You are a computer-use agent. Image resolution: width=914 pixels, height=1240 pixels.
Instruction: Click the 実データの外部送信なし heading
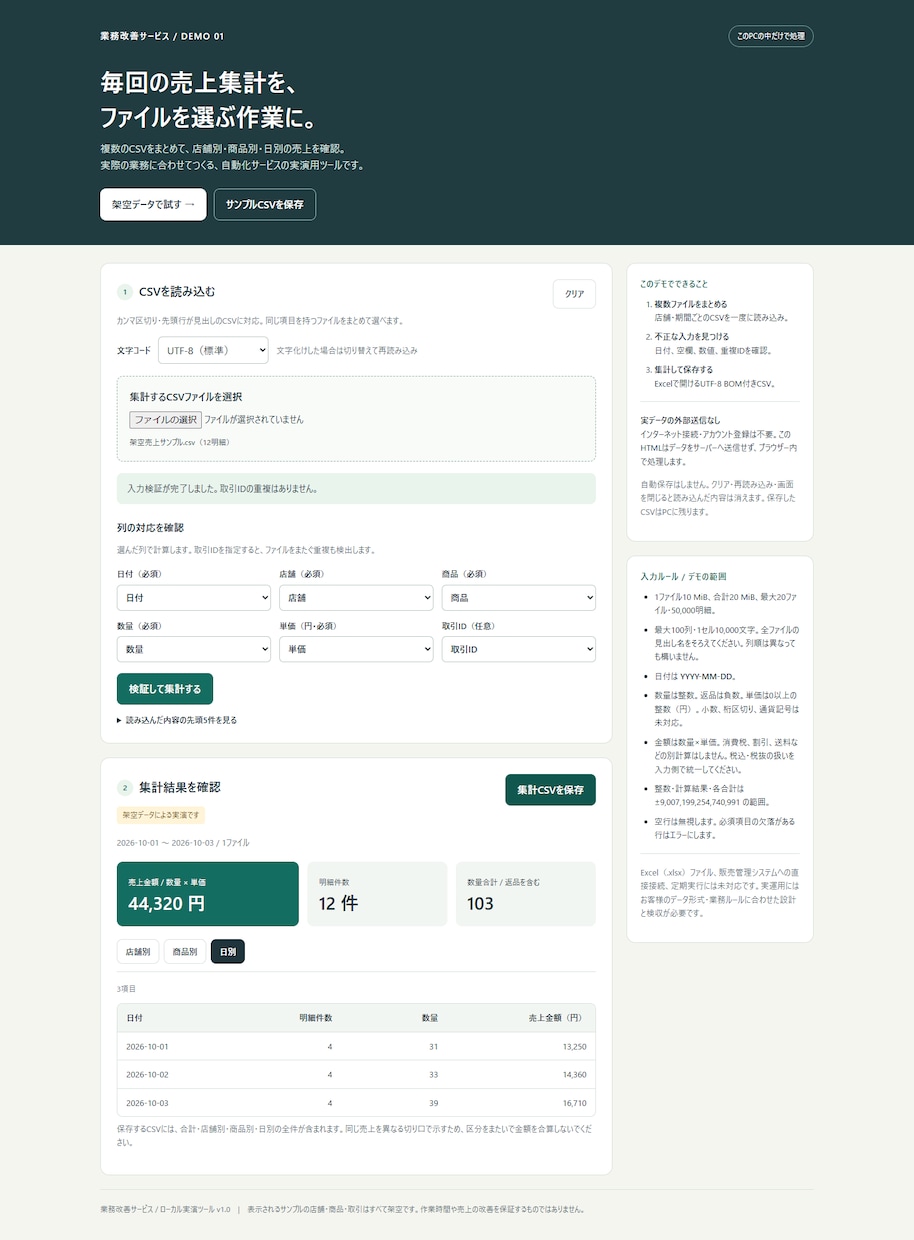(680, 421)
